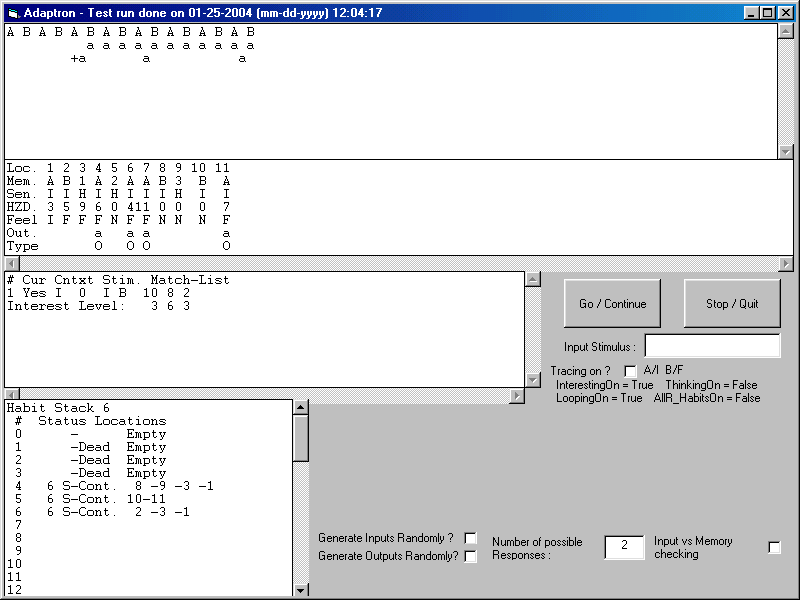Click the 'A/I B/F' tracing label
This screenshot has height=600, width=800.
(663, 370)
